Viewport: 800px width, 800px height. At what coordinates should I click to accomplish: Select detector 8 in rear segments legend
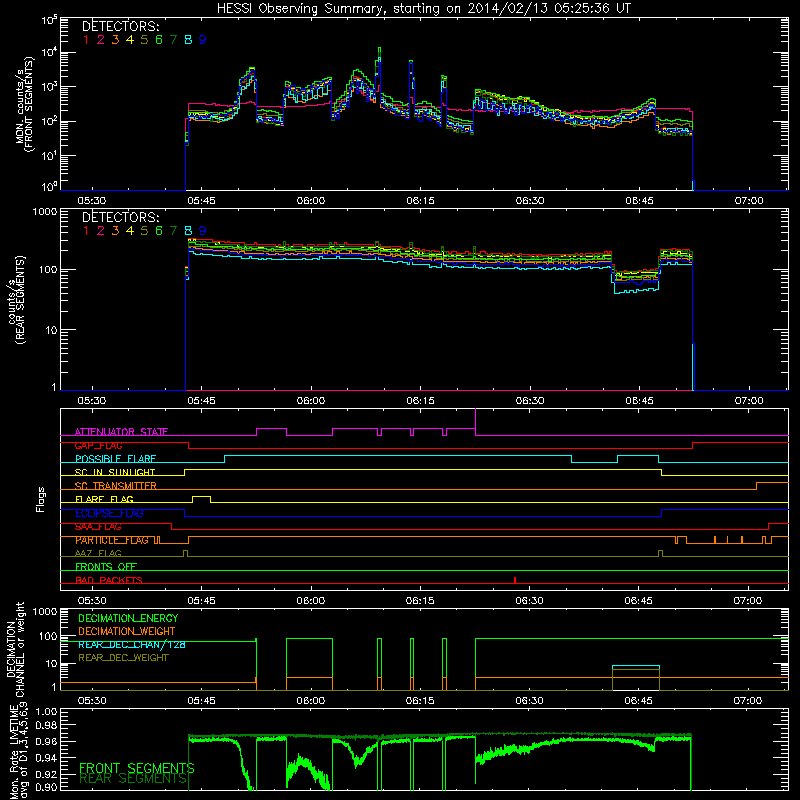tap(188, 231)
